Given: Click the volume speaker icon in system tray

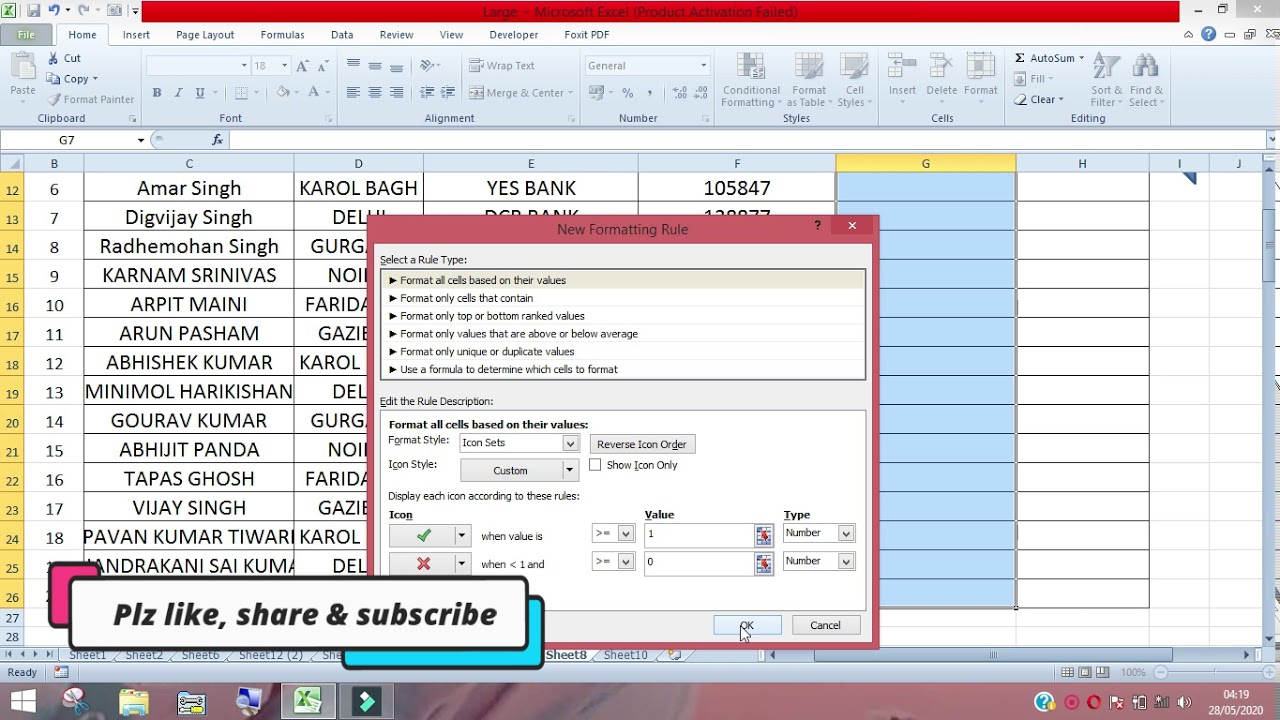Looking at the screenshot, I should (x=1185, y=702).
